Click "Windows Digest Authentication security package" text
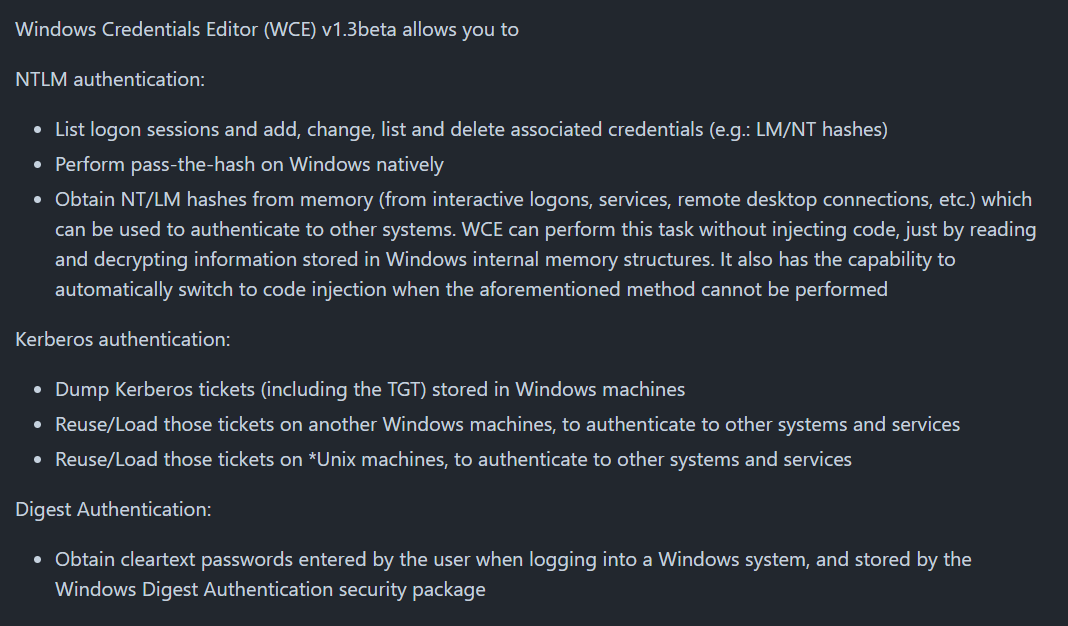This screenshot has height=626, width=1068. coord(270,589)
